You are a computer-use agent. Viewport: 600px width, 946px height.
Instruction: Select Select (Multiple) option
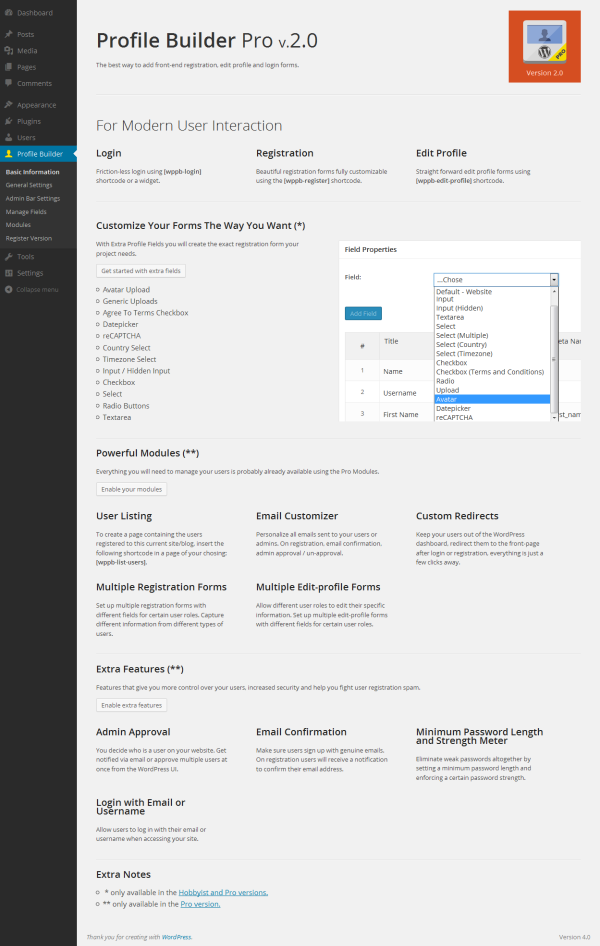462,335
